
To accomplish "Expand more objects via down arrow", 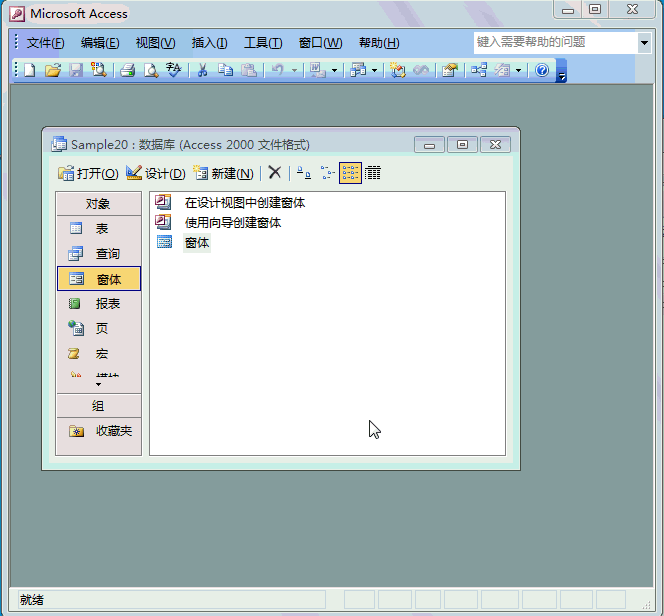I will [98, 384].
